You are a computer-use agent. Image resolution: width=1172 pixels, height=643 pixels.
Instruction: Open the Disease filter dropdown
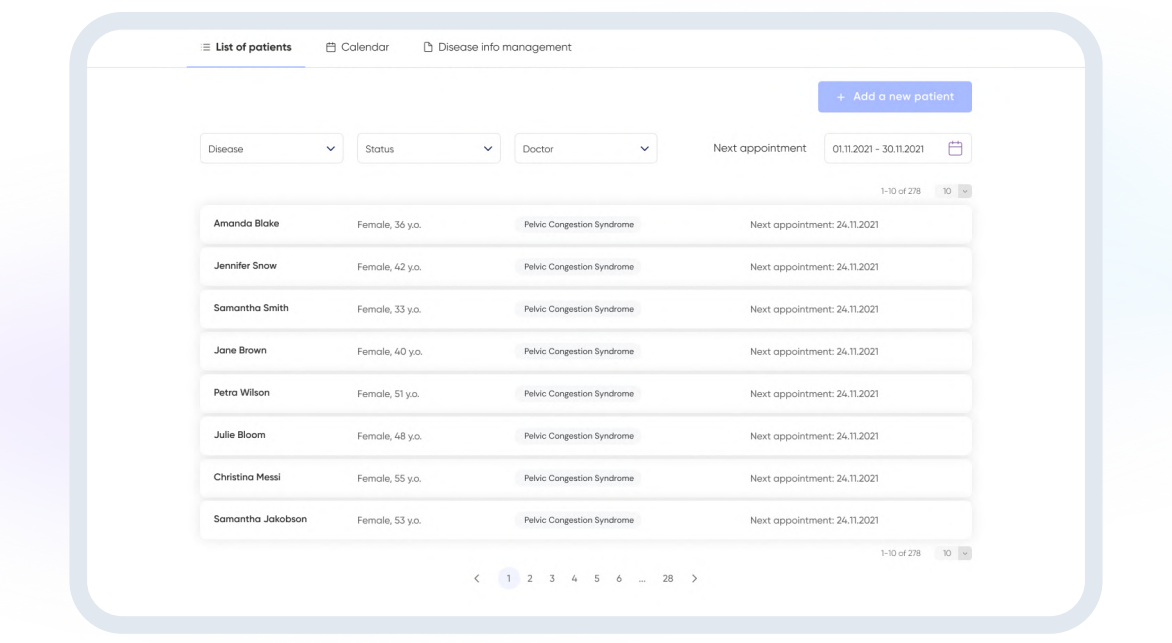[x=271, y=149]
